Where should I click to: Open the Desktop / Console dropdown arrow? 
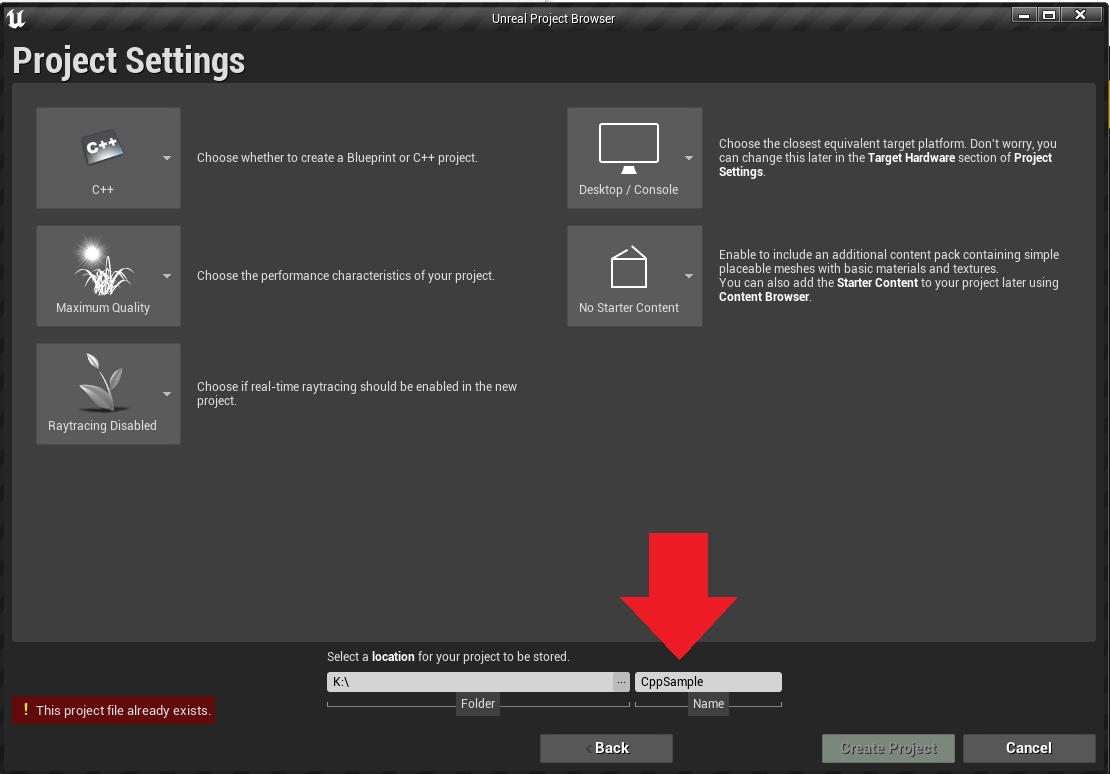pos(689,158)
